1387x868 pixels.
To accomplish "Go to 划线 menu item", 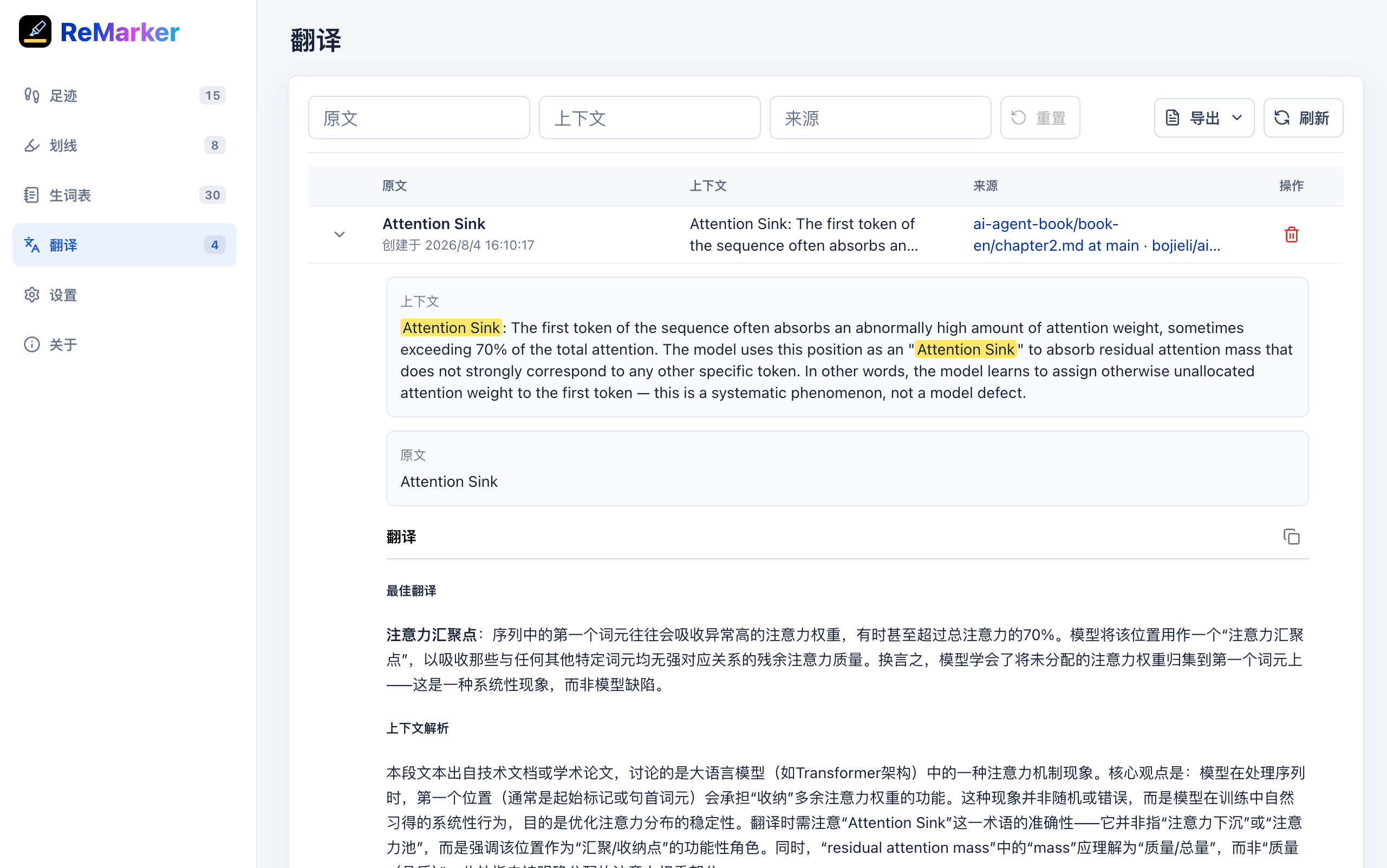I will (x=124, y=145).
